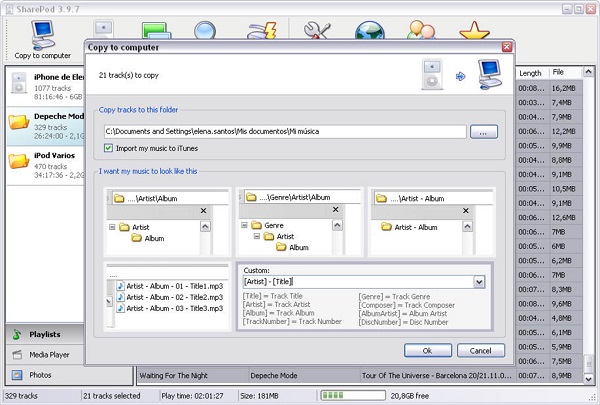Click the 21 tracks selected status text

coord(112,396)
